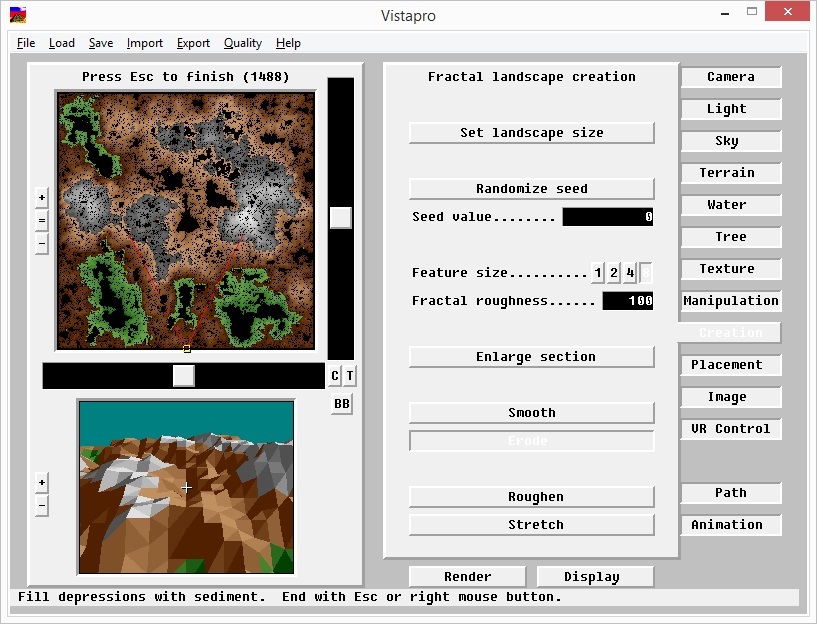The image size is (817, 624).
Task: Click the Fractal roughness value field
Action: coord(627,301)
